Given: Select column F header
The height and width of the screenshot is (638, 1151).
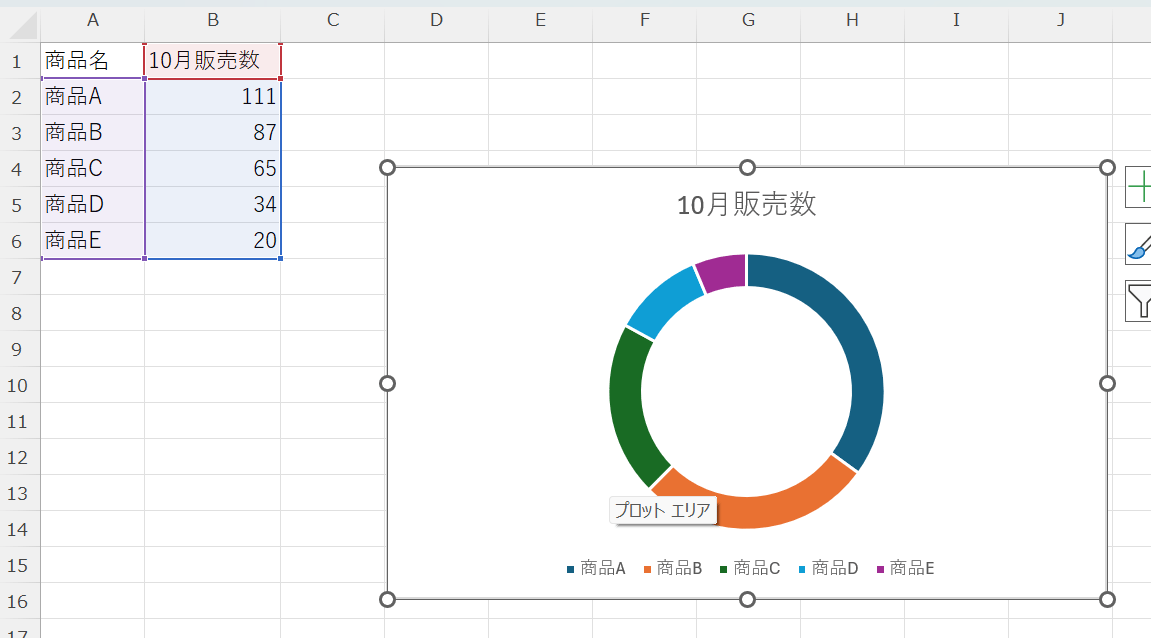Looking at the screenshot, I should [x=644, y=20].
